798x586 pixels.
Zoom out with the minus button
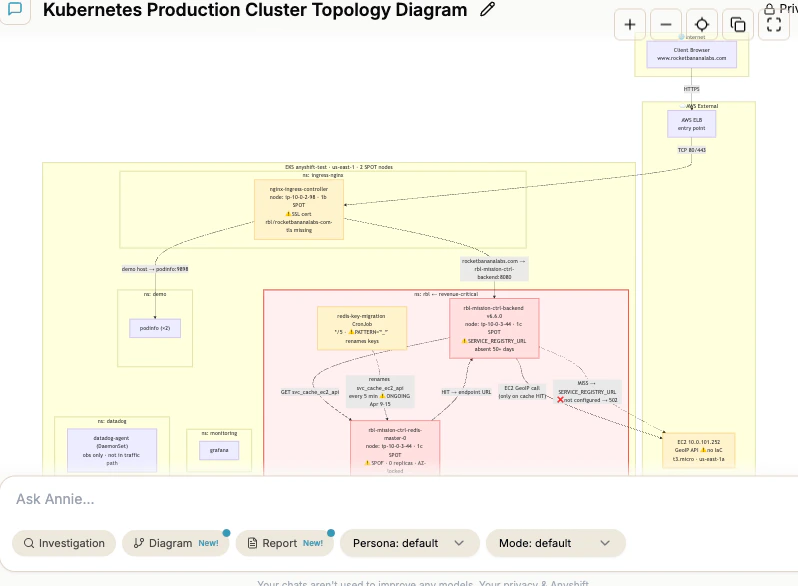[666, 24]
